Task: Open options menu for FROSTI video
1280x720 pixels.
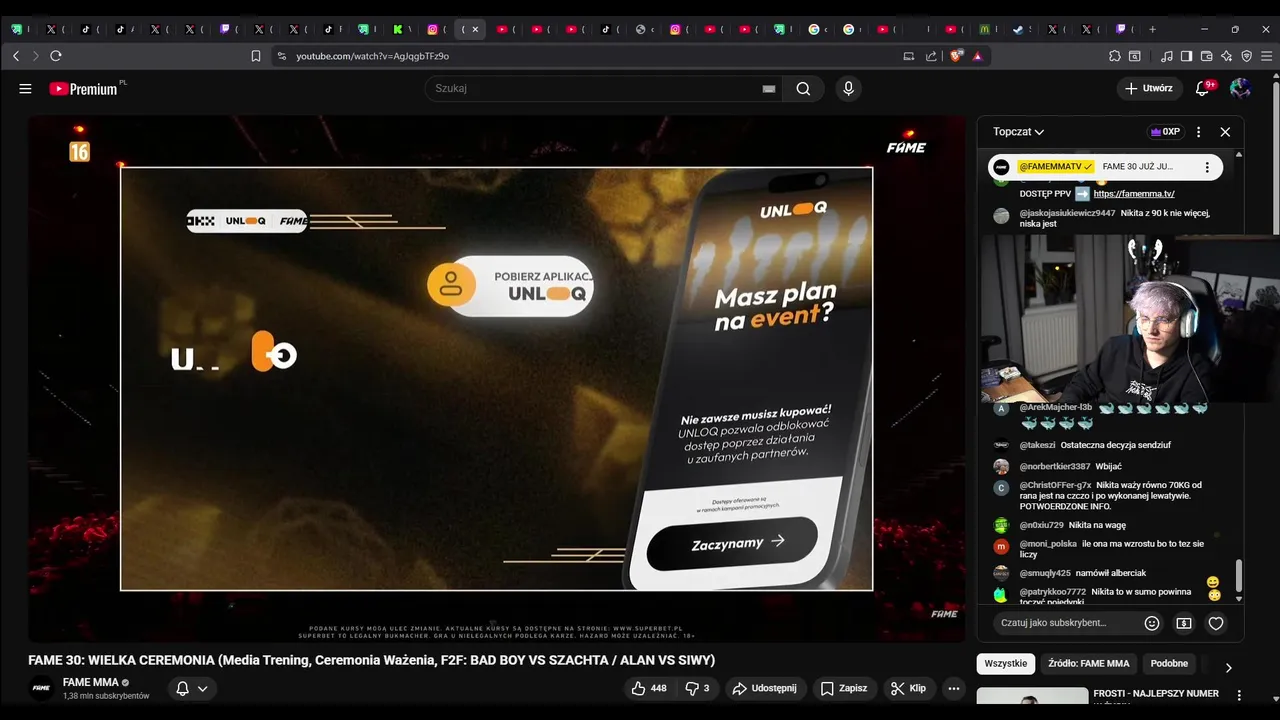Action: pos(1239,695)
